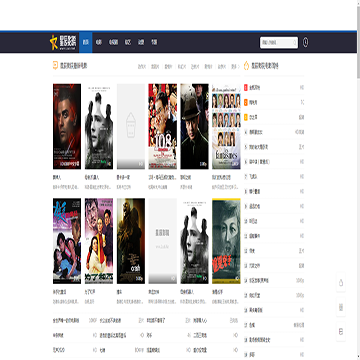Open the second item in the navigation bar
This screenshot has width=360, height=360.
(98, 42)
